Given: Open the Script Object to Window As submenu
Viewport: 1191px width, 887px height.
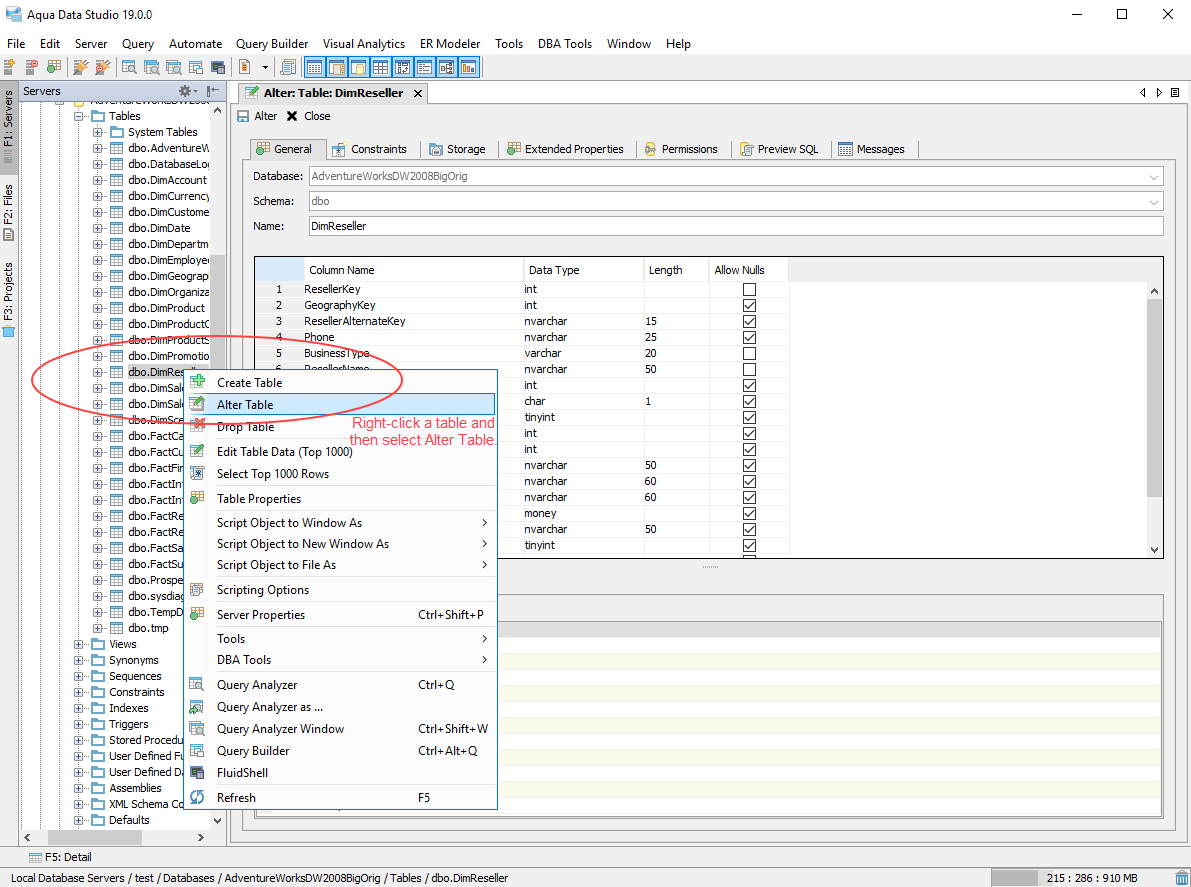Looking at the screenshot, I should pos(342,522).
